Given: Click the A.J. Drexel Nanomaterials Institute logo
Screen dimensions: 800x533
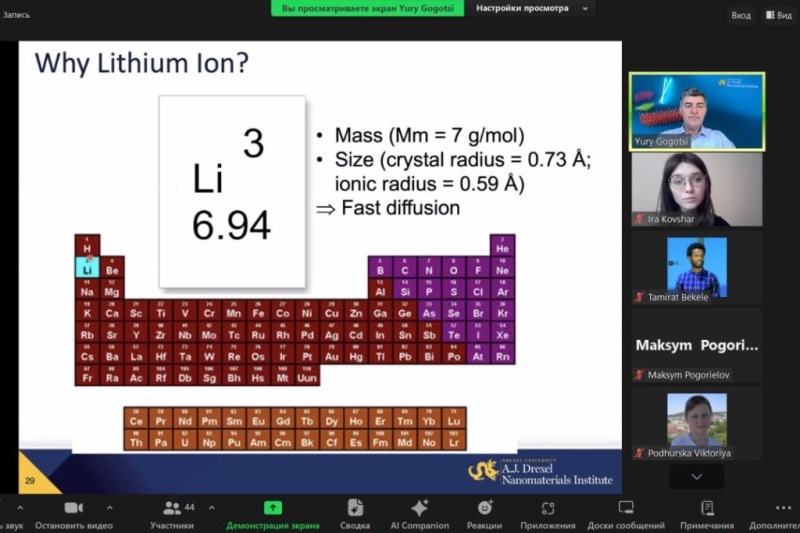Looking at the screenshot, I should (x=540, y=472).
